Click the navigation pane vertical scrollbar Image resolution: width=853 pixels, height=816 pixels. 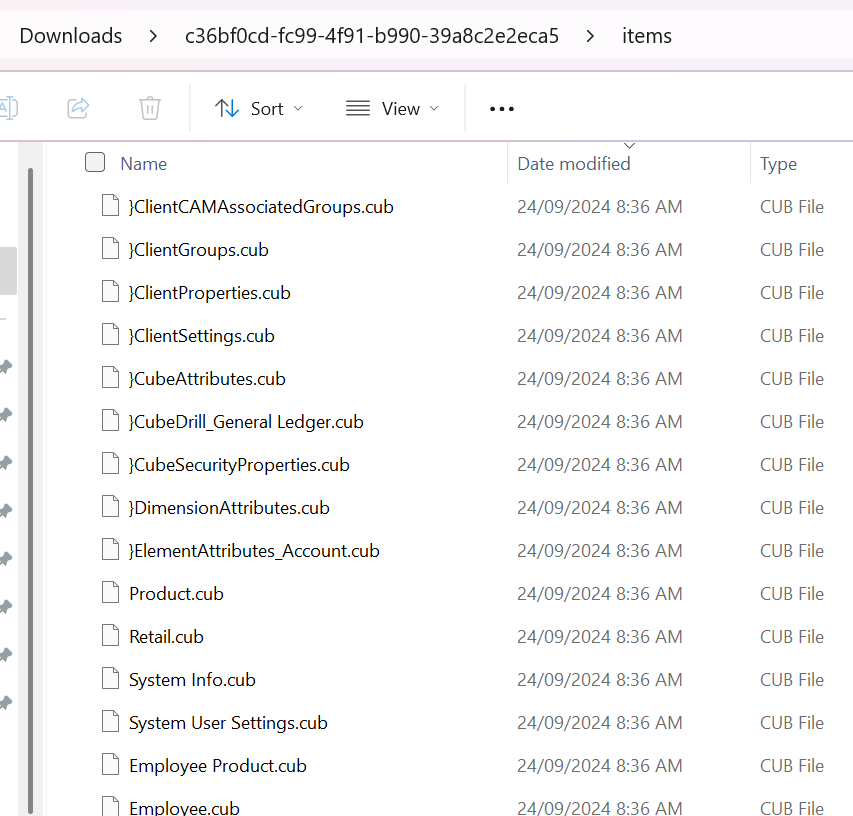30,490
